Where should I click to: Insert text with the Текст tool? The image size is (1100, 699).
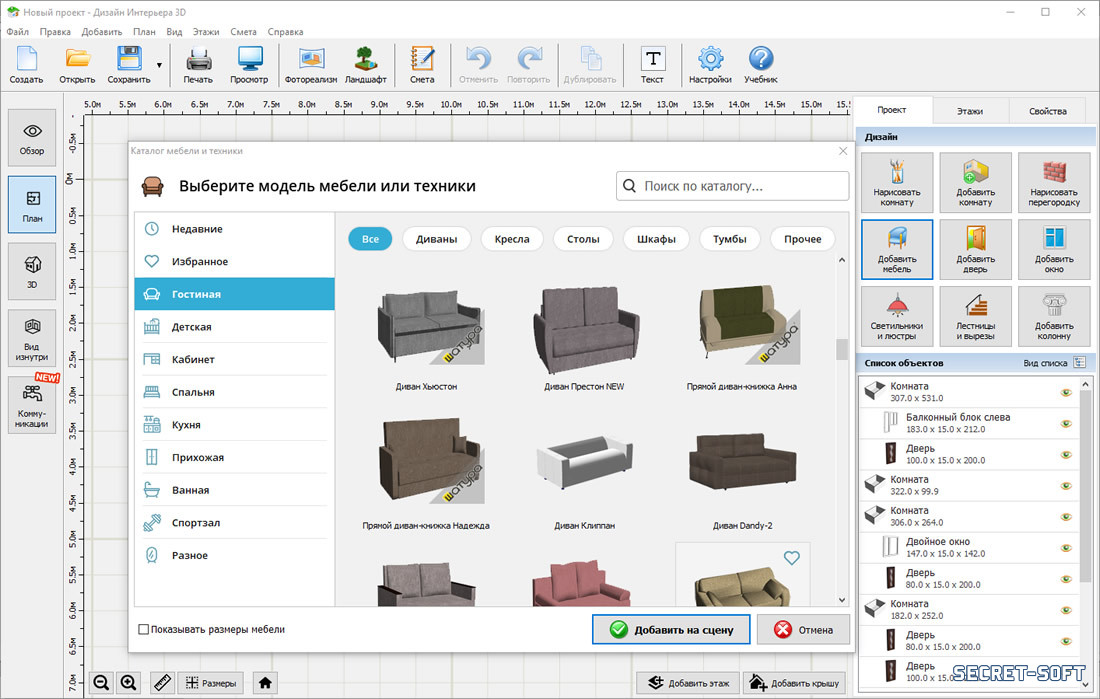pyautogui.click(x=652, y=65)
